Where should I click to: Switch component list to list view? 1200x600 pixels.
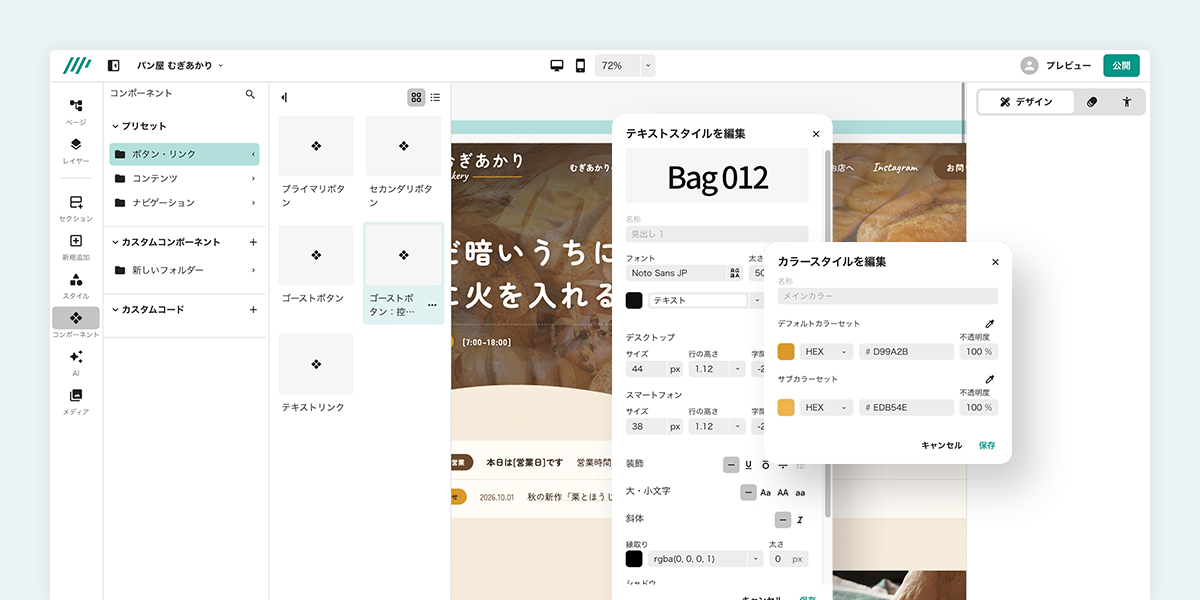click(435, 97)
